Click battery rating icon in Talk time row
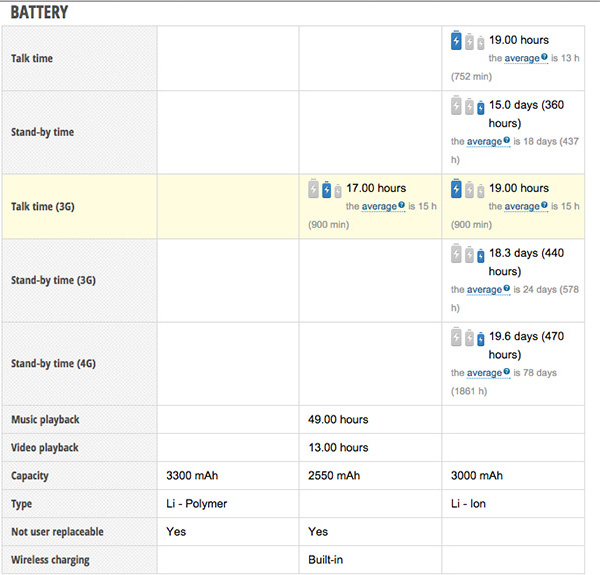The height and width of the screenshot is (575, 600). [468, 42]
